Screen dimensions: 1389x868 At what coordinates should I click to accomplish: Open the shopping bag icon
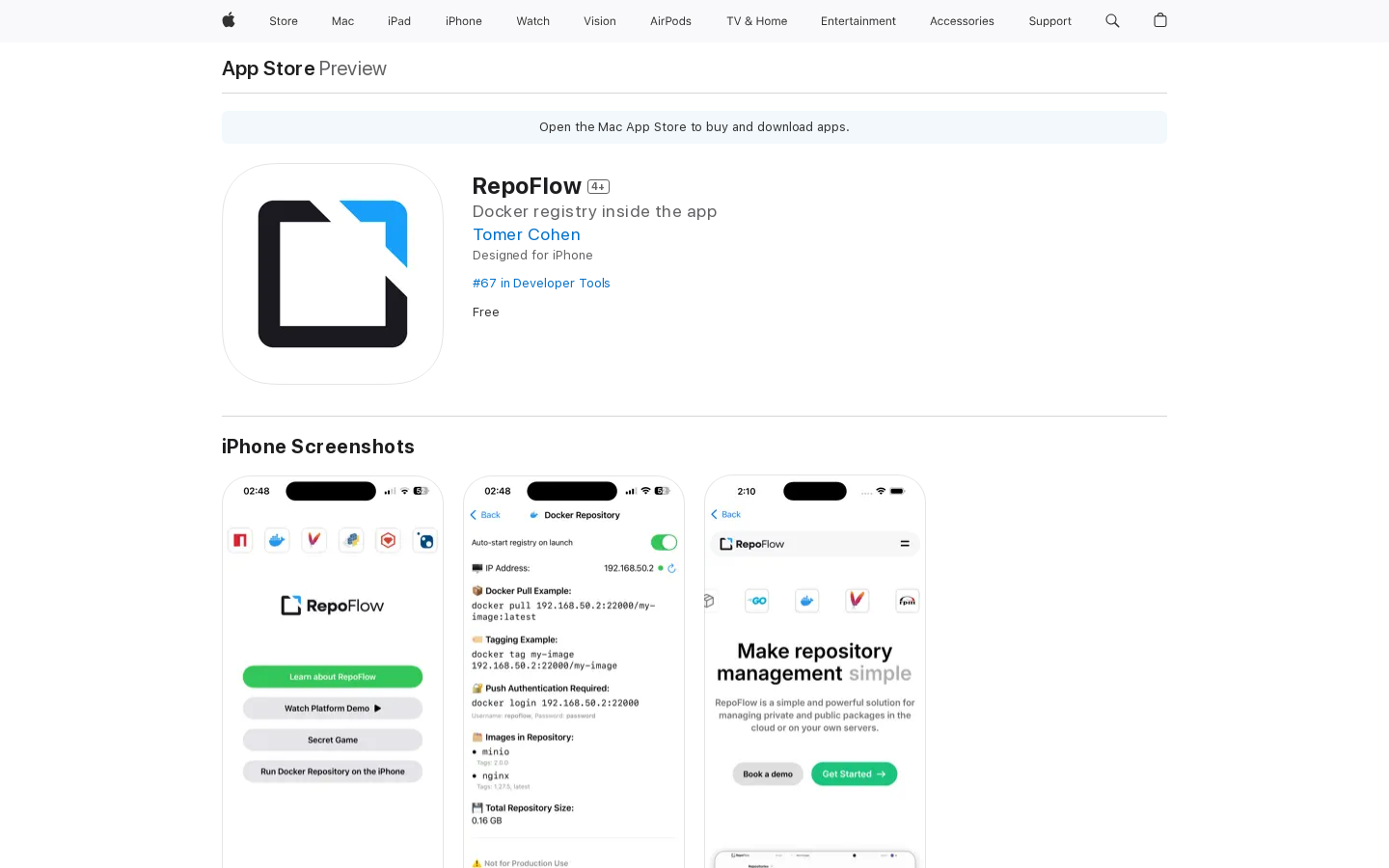coord(1160,20)
